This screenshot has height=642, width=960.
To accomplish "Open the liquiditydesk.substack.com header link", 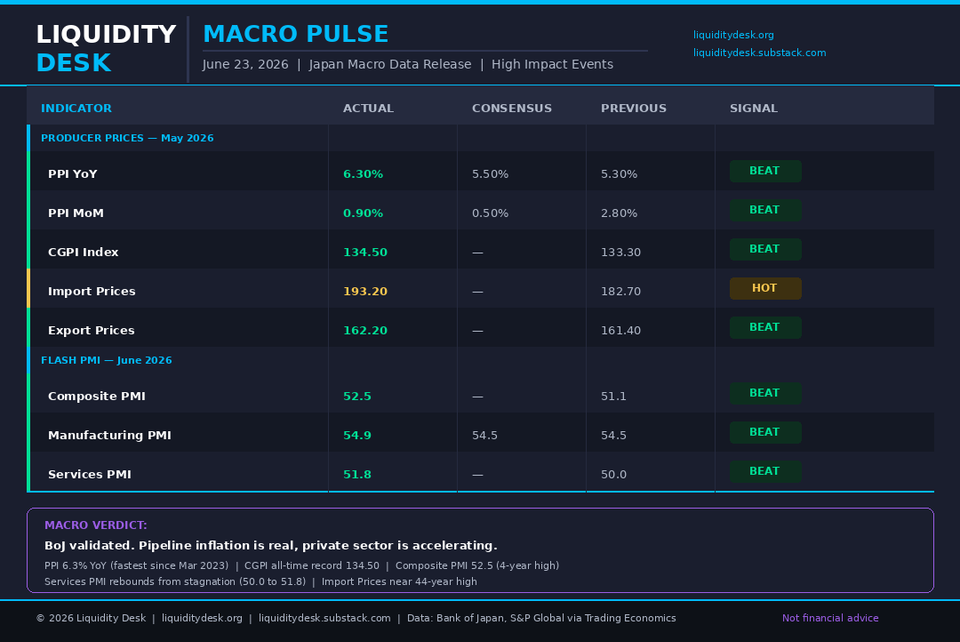I will tap(759, 53).
